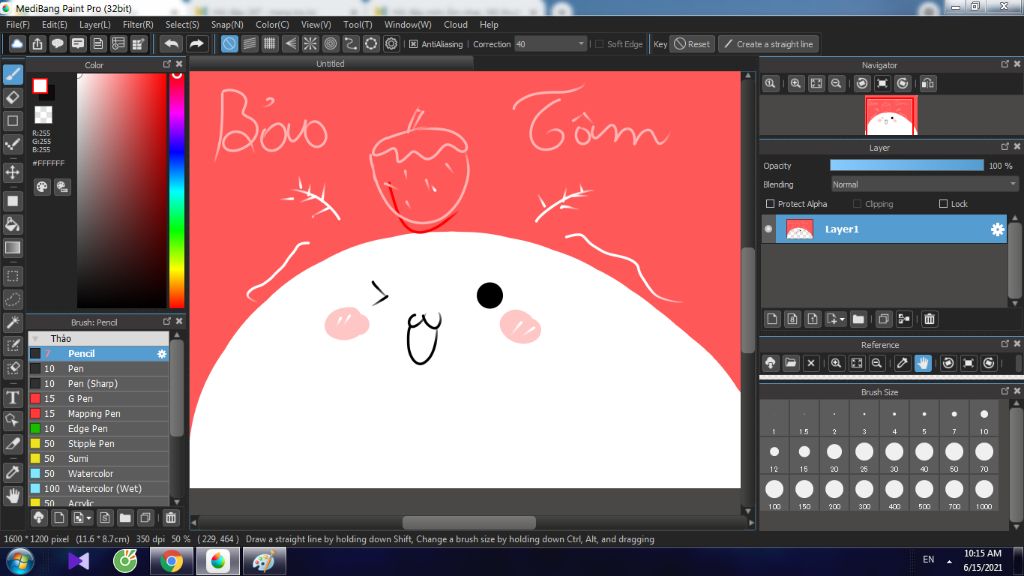This screenshot has height=576, width=1024.
Task: Select the Brush tool in left toolbar
Action: [x=13, y=74]
